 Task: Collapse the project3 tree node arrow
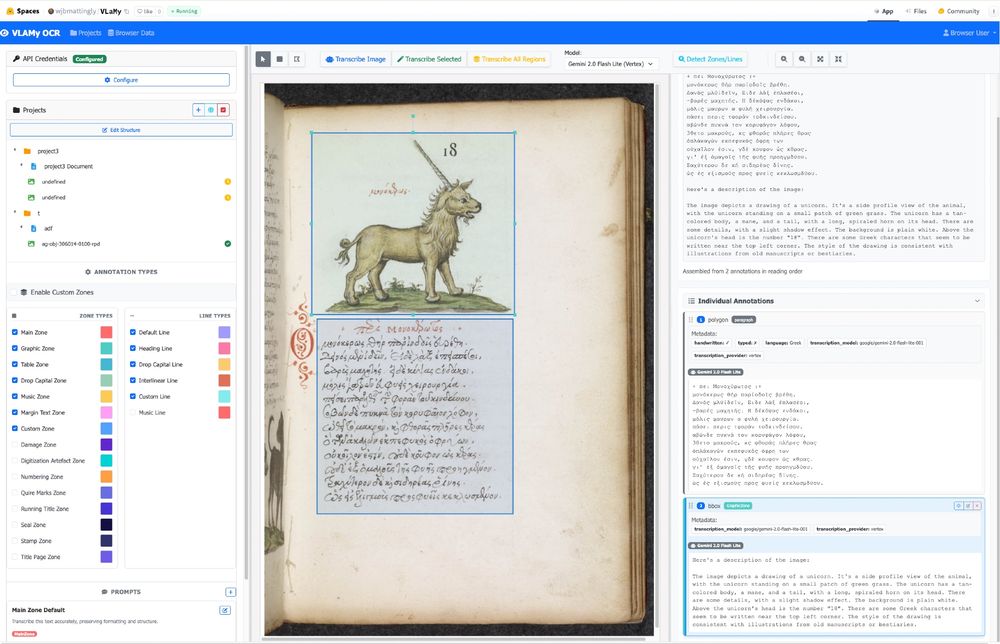[15, 150]
